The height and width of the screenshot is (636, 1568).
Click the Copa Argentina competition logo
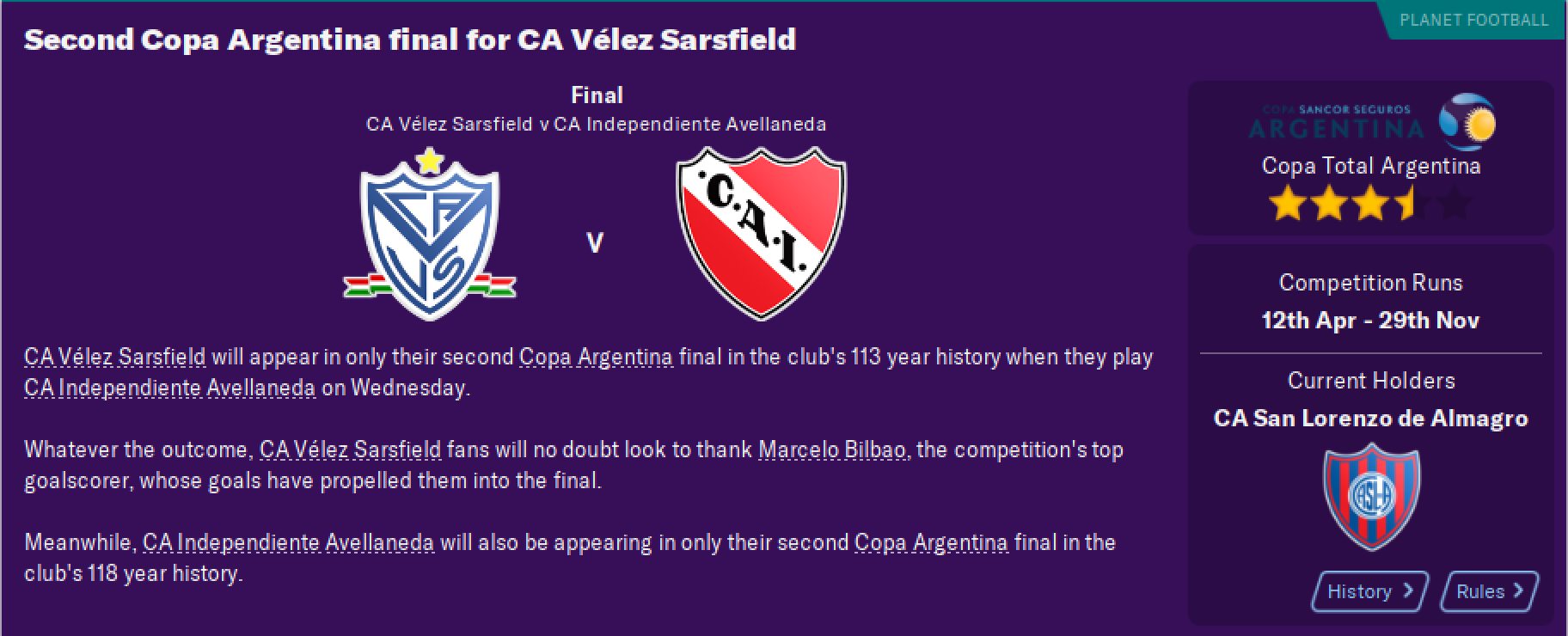(x=1371, y=121)
